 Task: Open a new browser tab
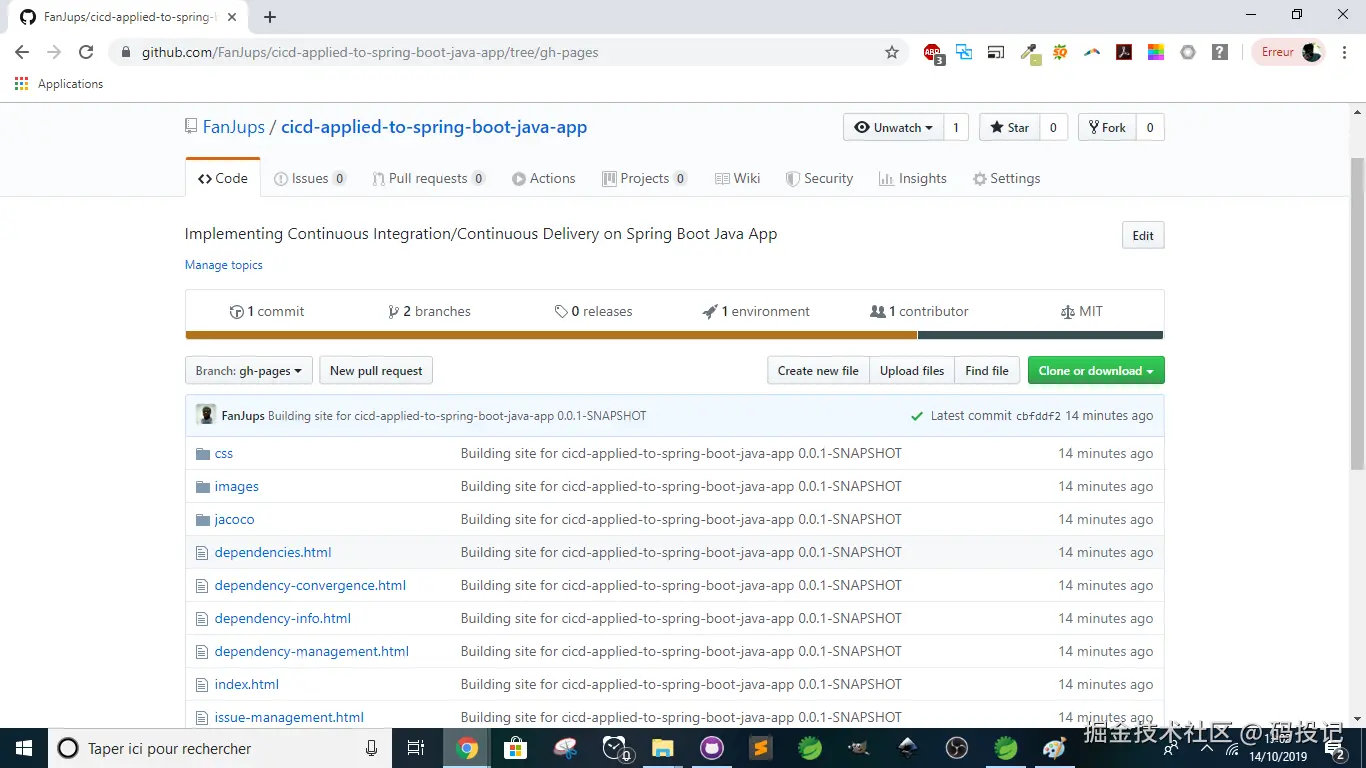click(x=270, y=17)
